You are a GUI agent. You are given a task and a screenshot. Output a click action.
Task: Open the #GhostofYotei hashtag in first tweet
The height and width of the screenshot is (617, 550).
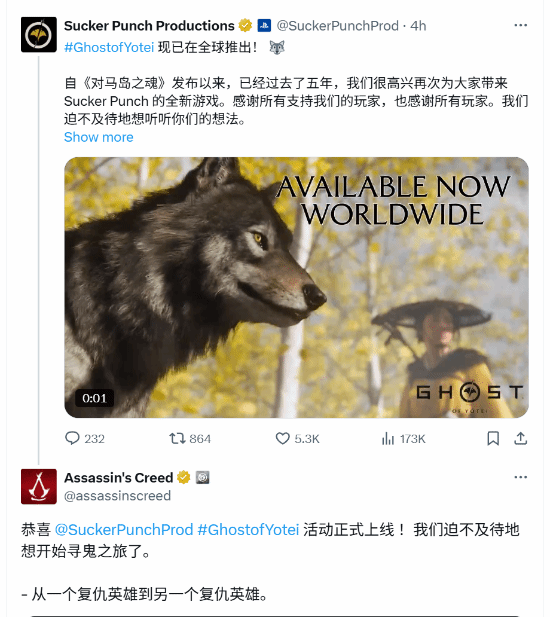point(109,48)
